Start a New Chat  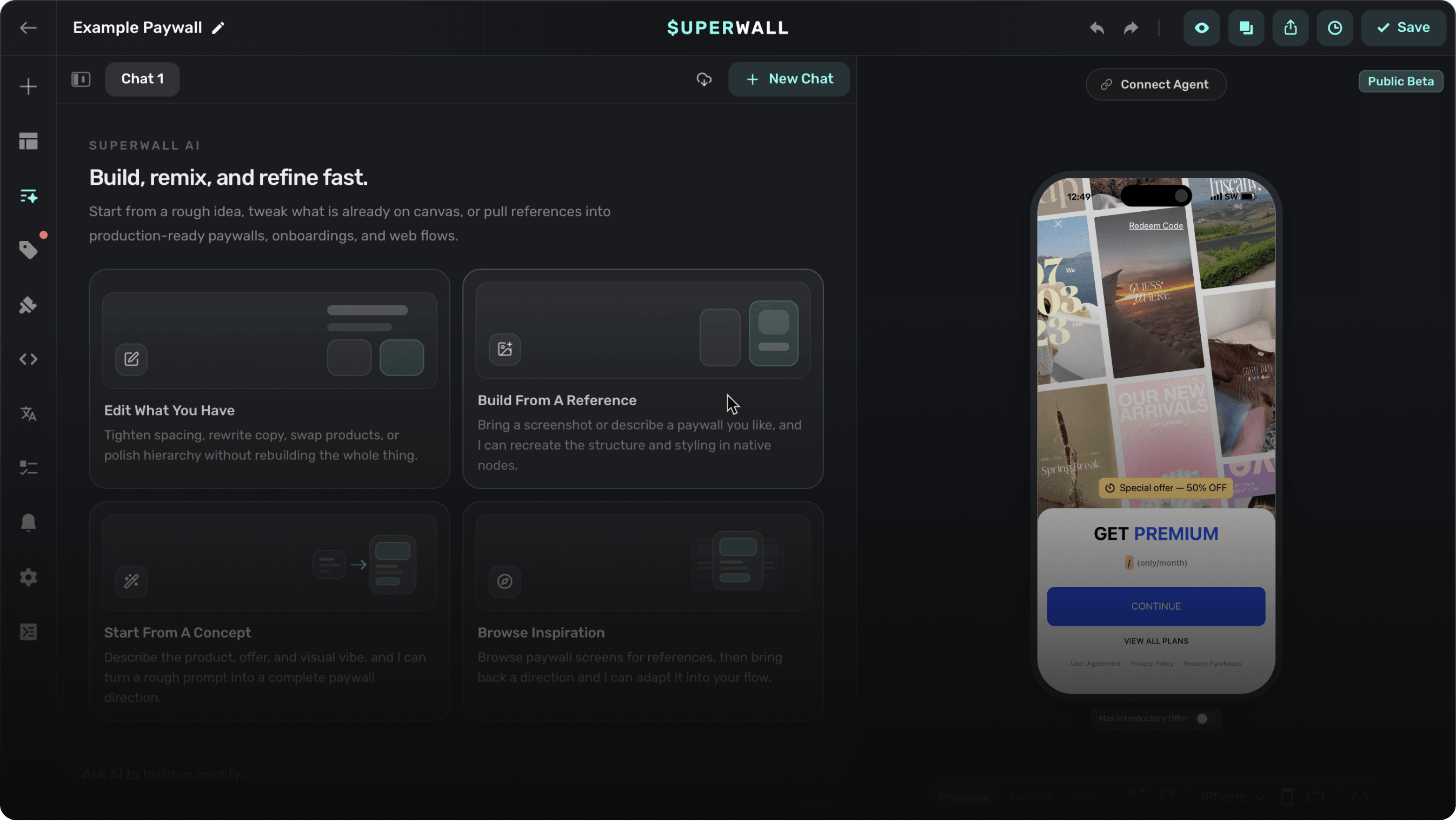tap(789, 79)
